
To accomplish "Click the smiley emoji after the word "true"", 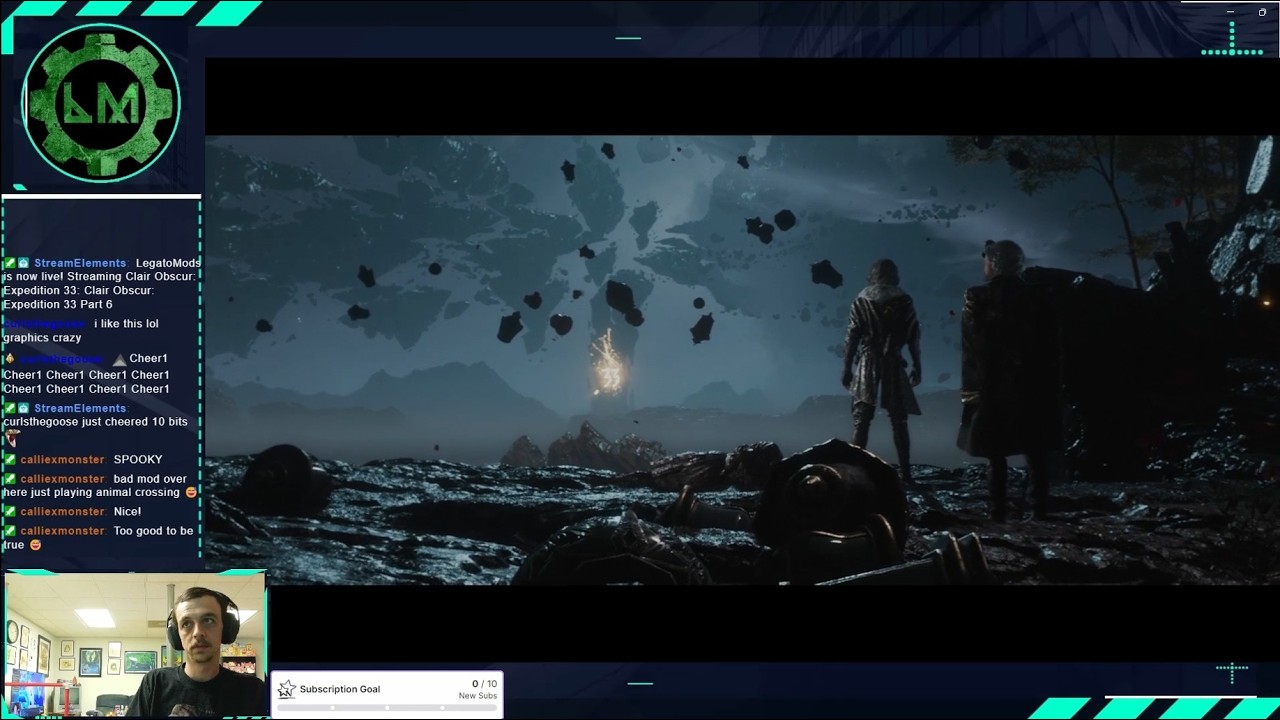I will click(35, 545).
